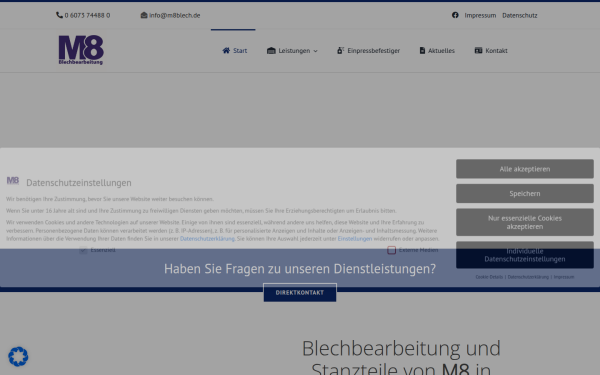Click the home icon next to Start
The width and height of the screenshot is (600, 375).
click(x=226, y=51)
